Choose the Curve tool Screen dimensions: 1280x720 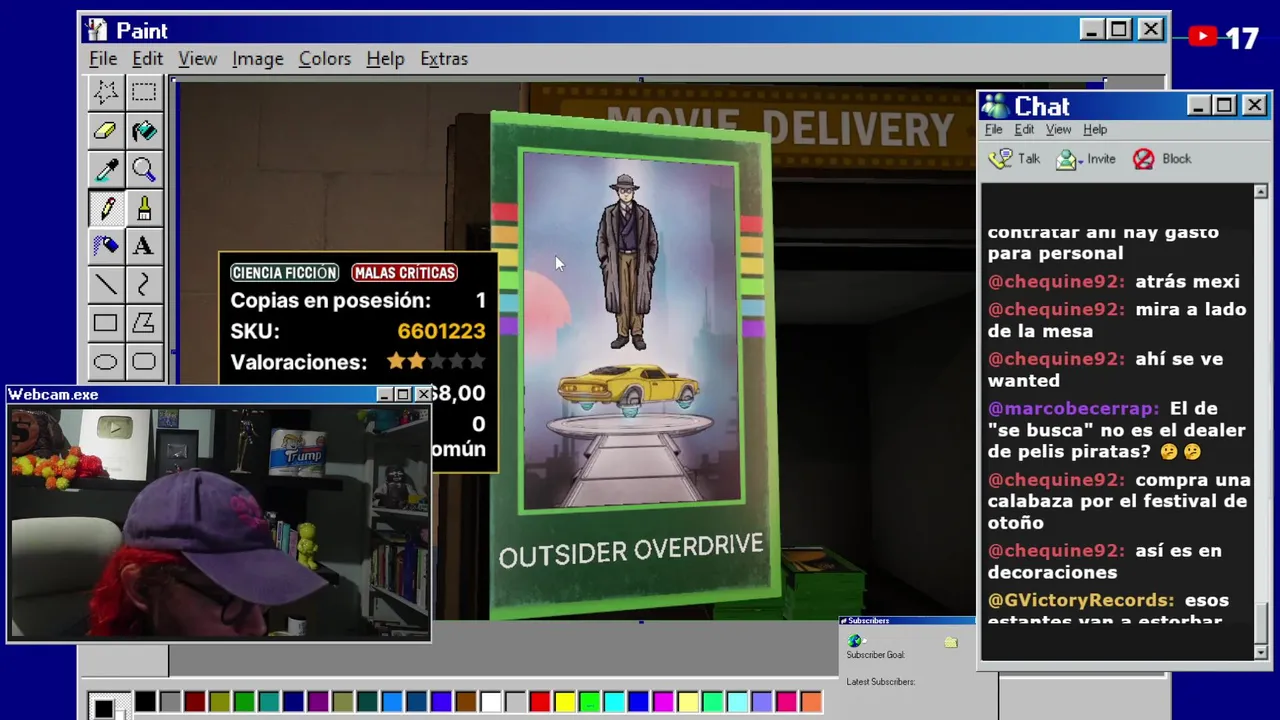143,285
